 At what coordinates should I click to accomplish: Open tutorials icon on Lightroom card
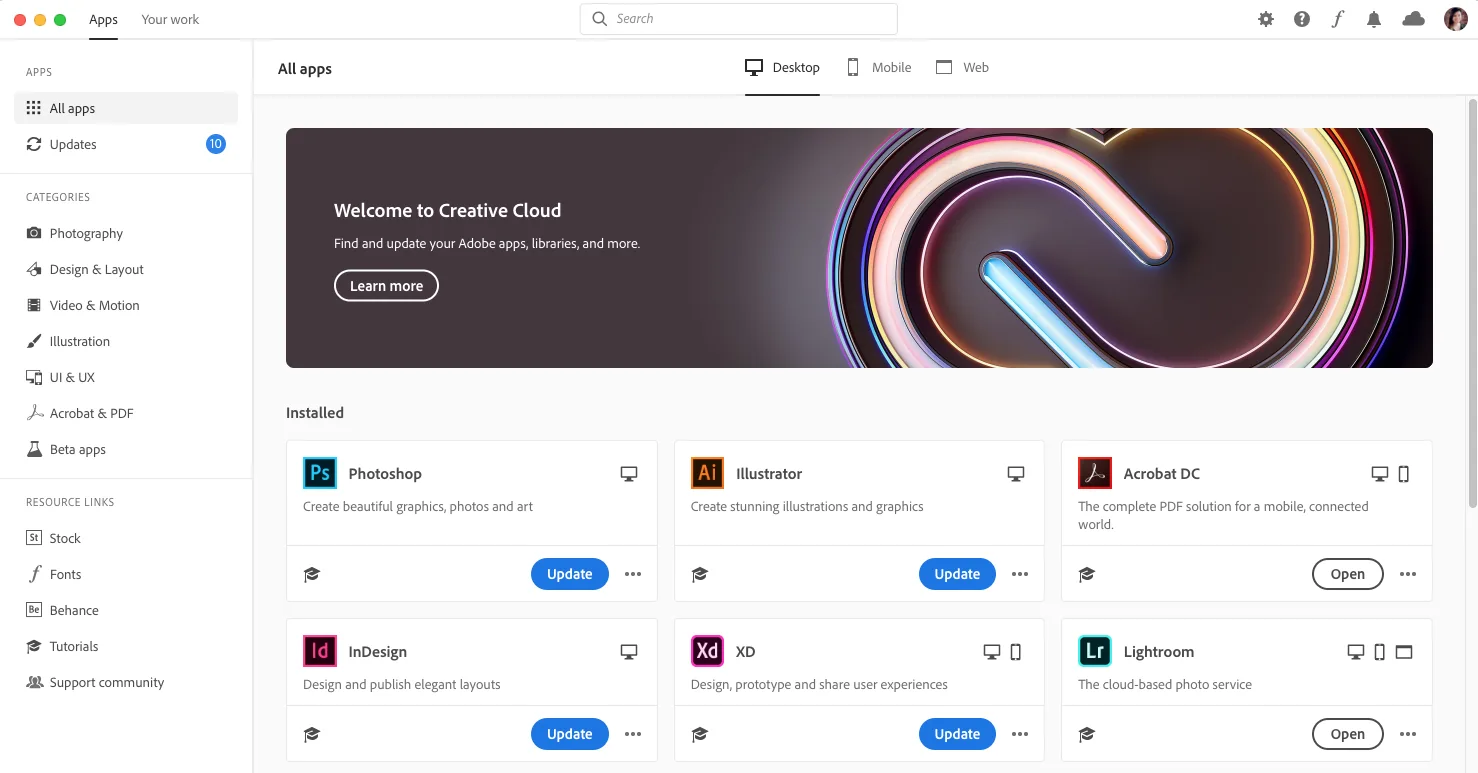pyautogui.click(x=1087, y=734)
